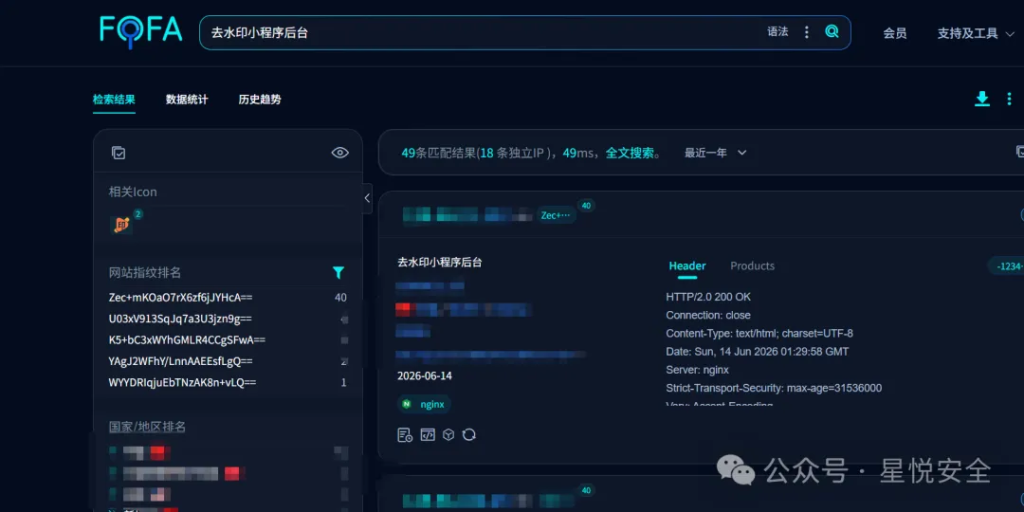The height and width of the screenshot is (512, 1024).
Task: Toggle the eye visibility icon in sidebar
Action: [340, 153]
